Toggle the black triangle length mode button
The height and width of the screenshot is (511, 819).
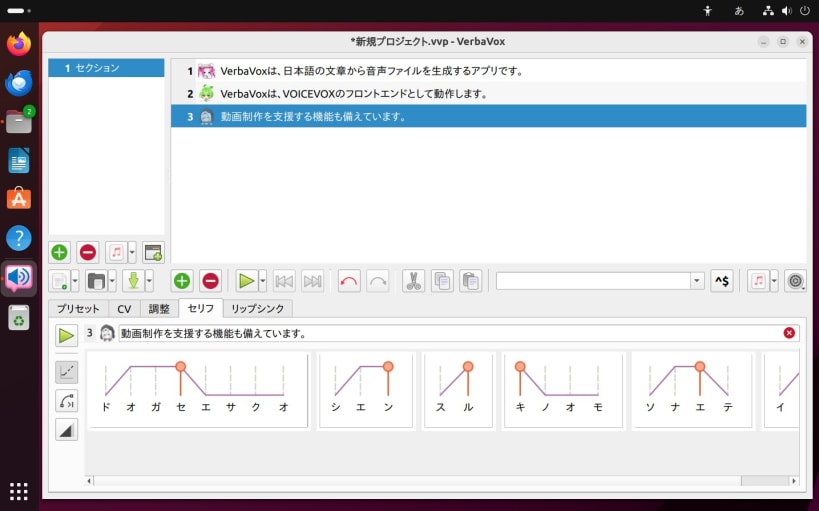pos(66,429)
